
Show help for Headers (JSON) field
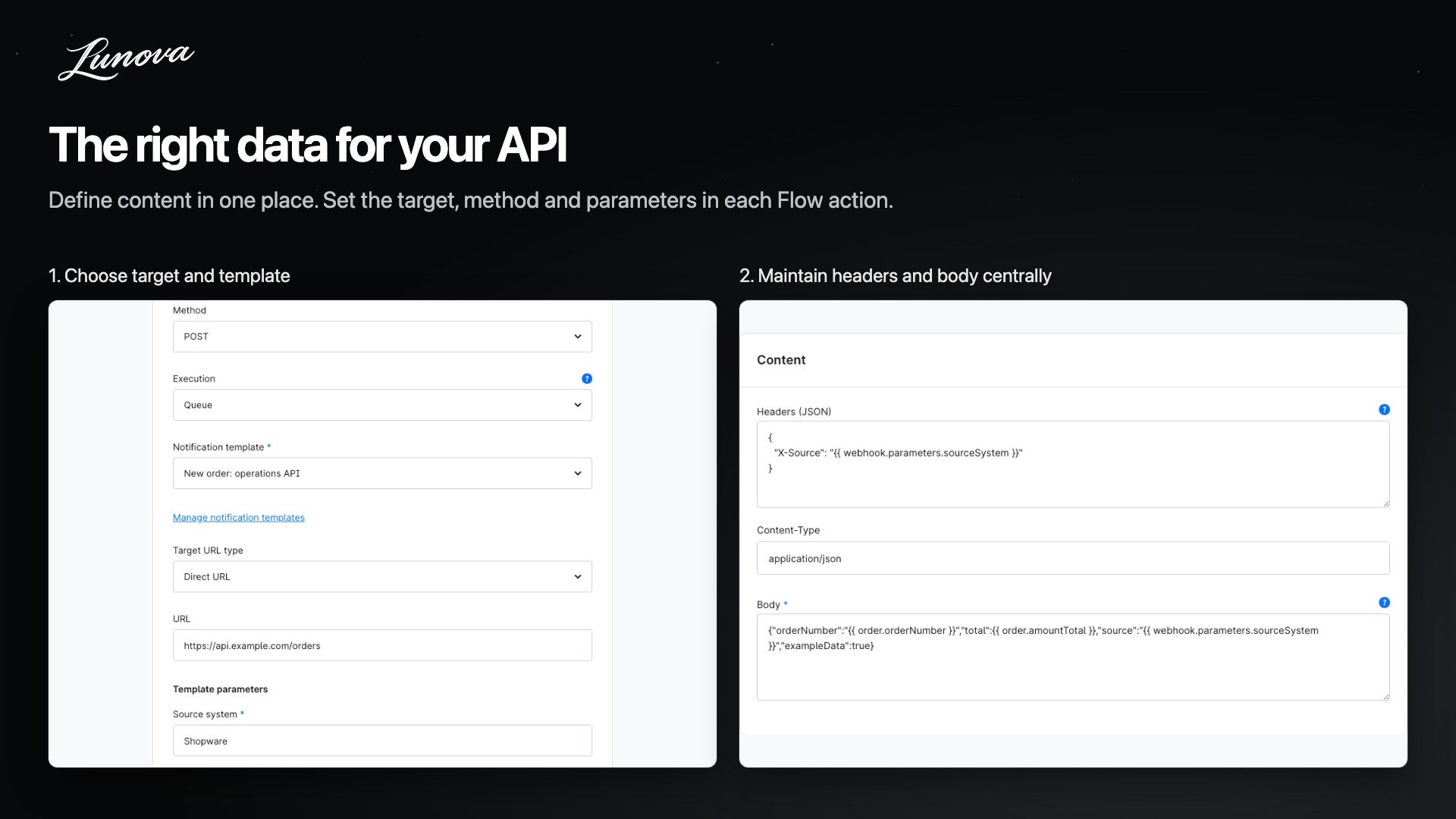tap(1384, 409)
